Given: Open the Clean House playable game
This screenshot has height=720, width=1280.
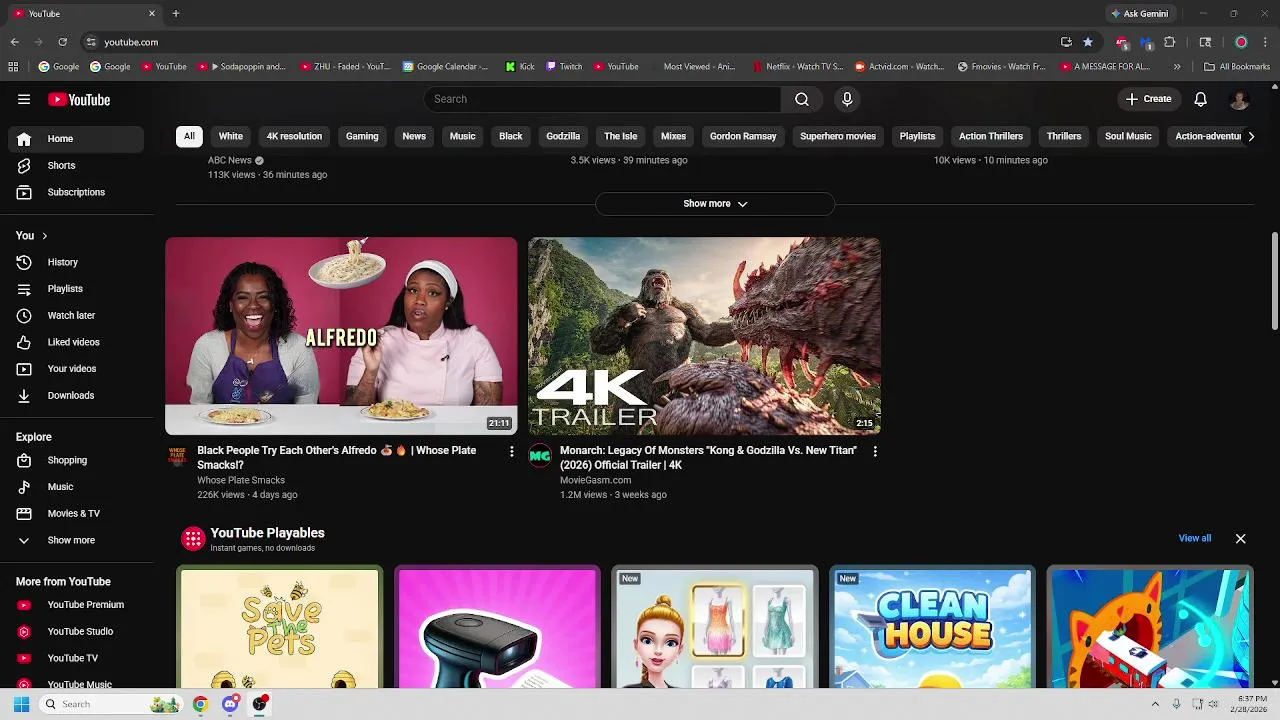Looking at the screenshot, I should point(932,628).
